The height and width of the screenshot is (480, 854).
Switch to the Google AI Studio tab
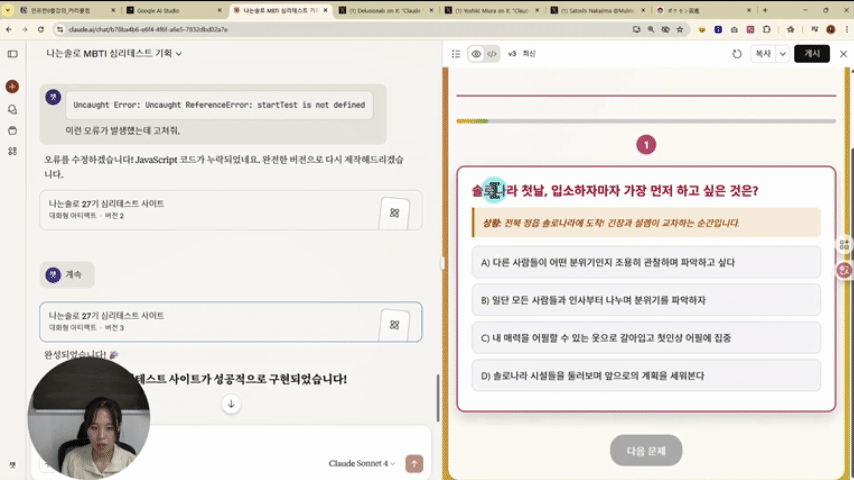click(173, 10)
